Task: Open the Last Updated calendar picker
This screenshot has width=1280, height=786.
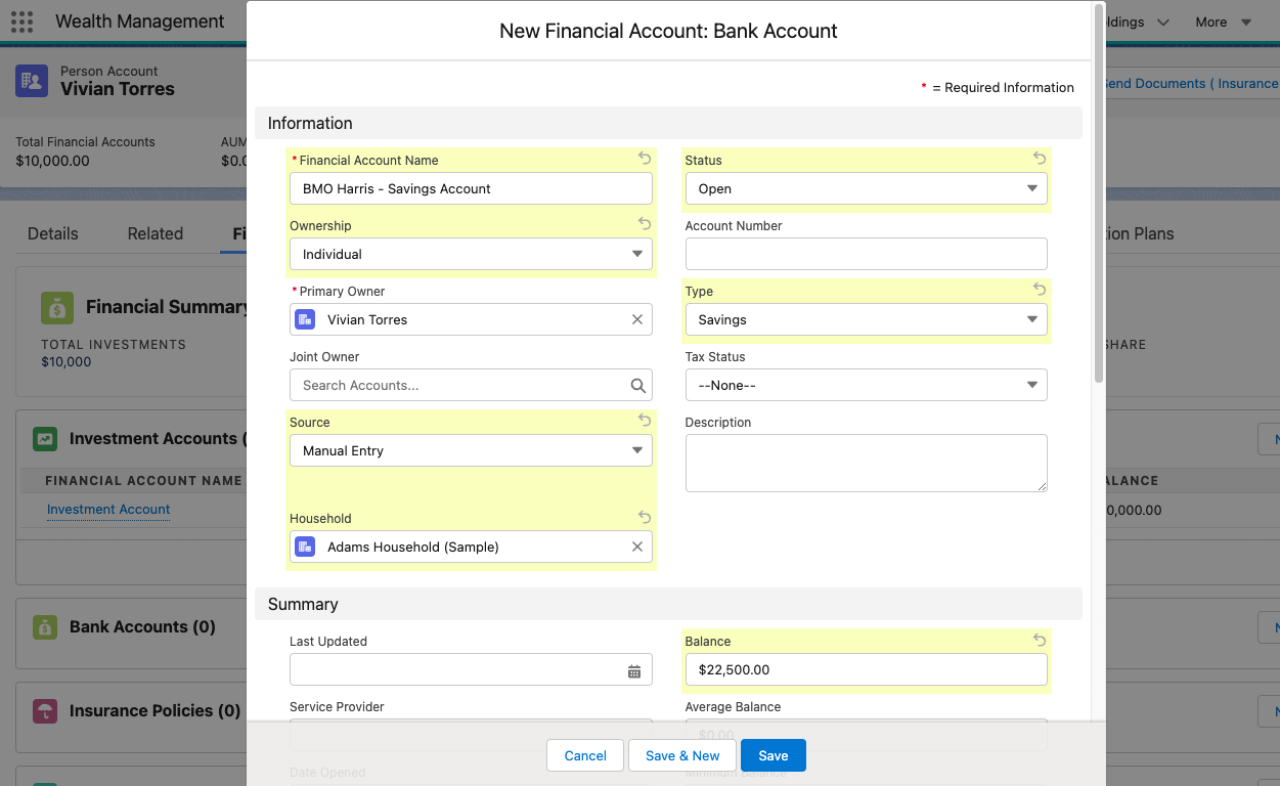Action: coord(634,671)
